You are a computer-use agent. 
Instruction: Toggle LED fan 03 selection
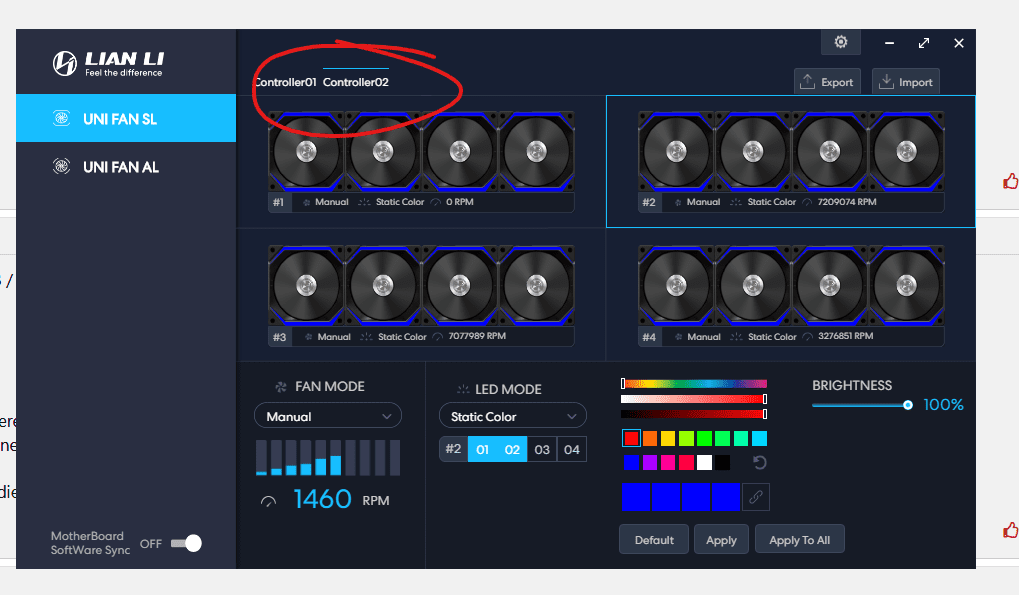(x=542, y=449)
